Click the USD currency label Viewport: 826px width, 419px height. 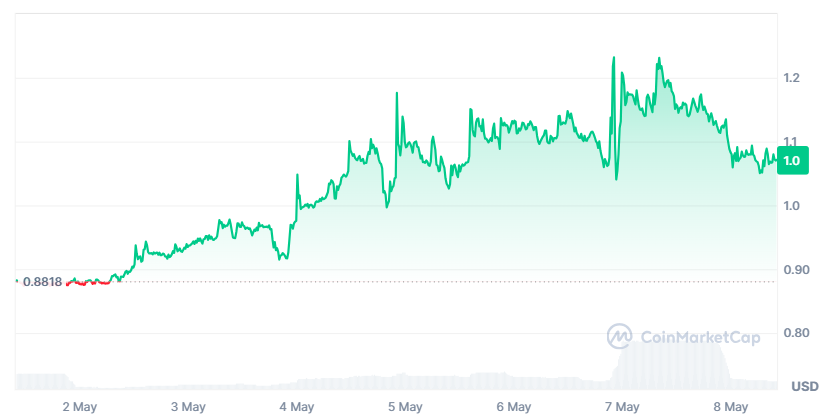click(805, 386)
